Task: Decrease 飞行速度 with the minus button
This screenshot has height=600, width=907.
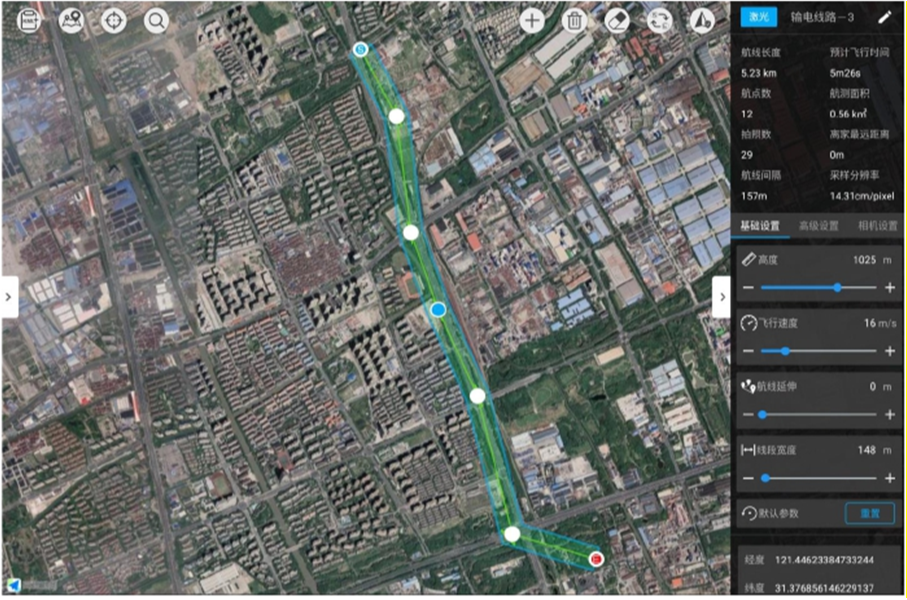Action: (x=749, y=351)
